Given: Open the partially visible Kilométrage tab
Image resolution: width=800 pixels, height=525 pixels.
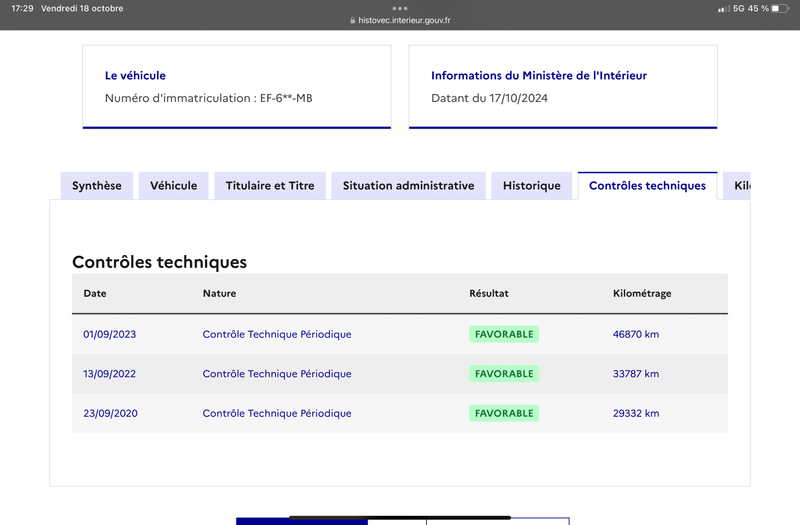Looking at the screenshot, I should pos(737,186).
